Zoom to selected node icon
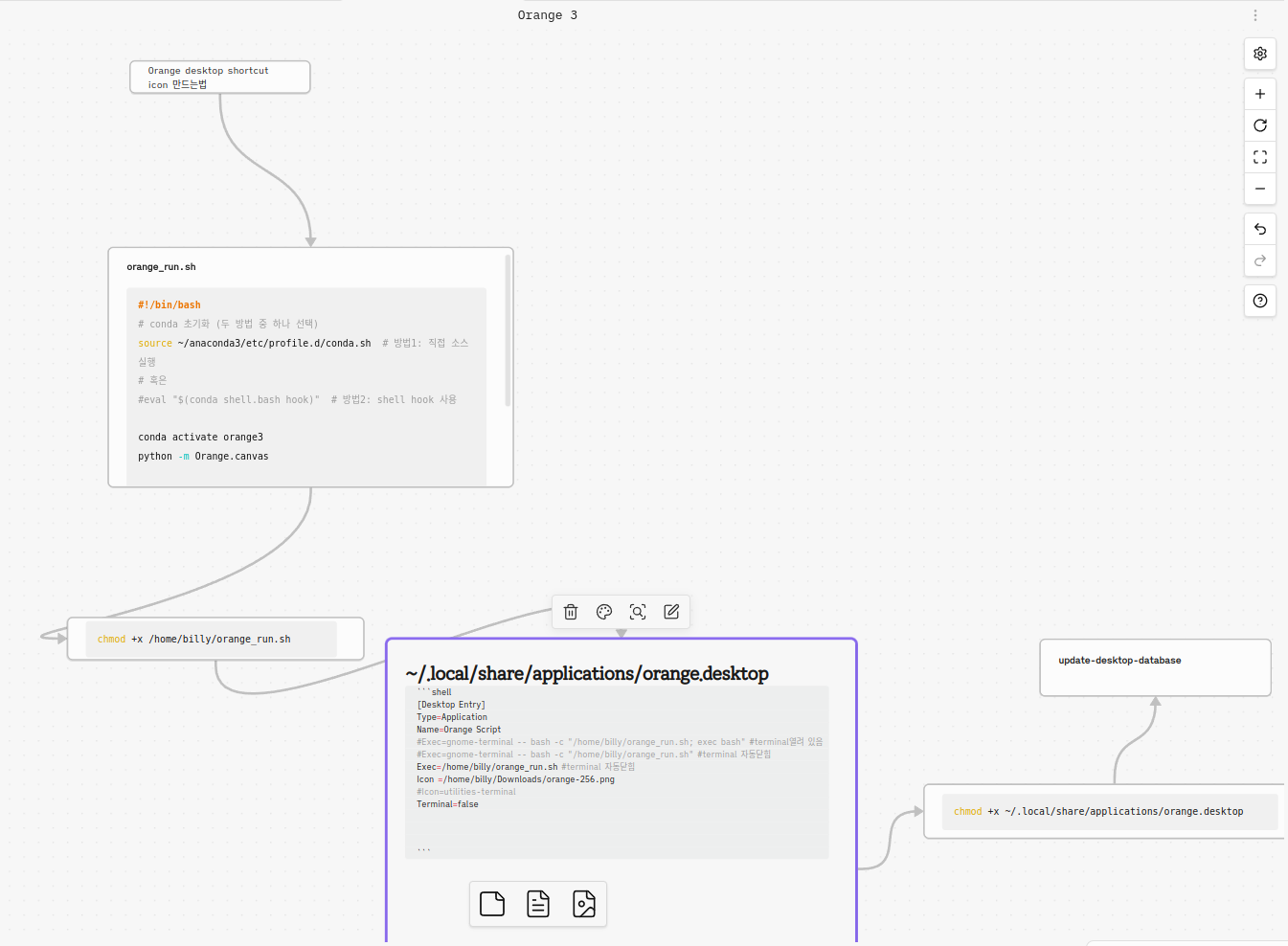 (x=638, y=612)
